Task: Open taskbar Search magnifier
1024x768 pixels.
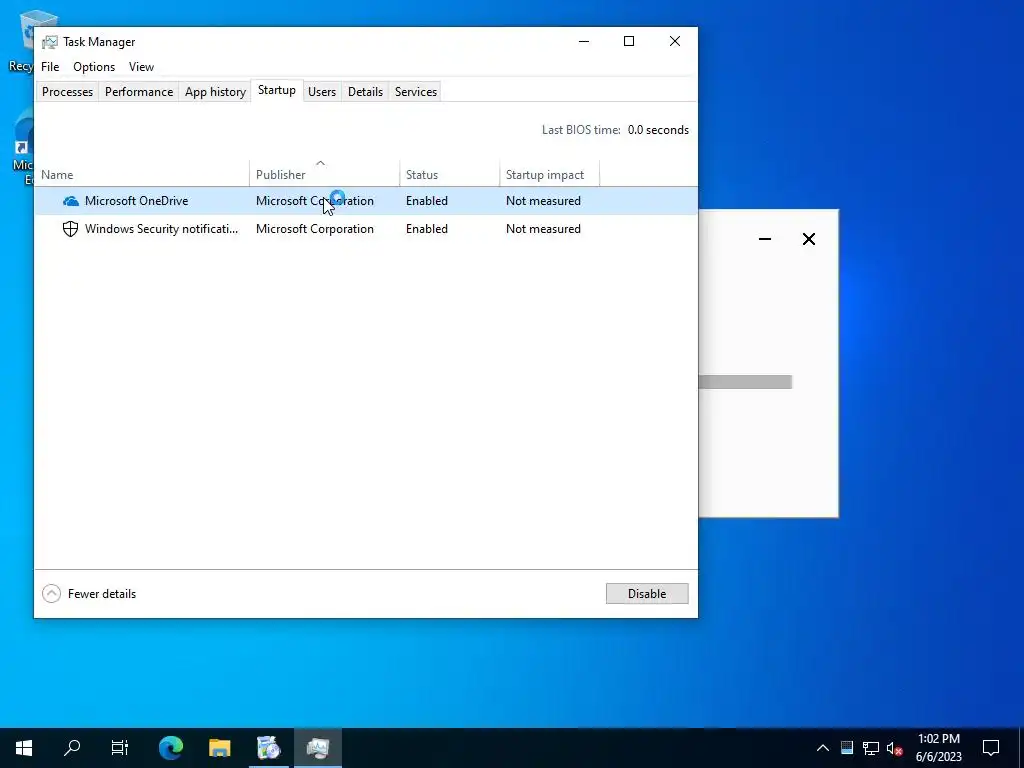Action: 72,748
